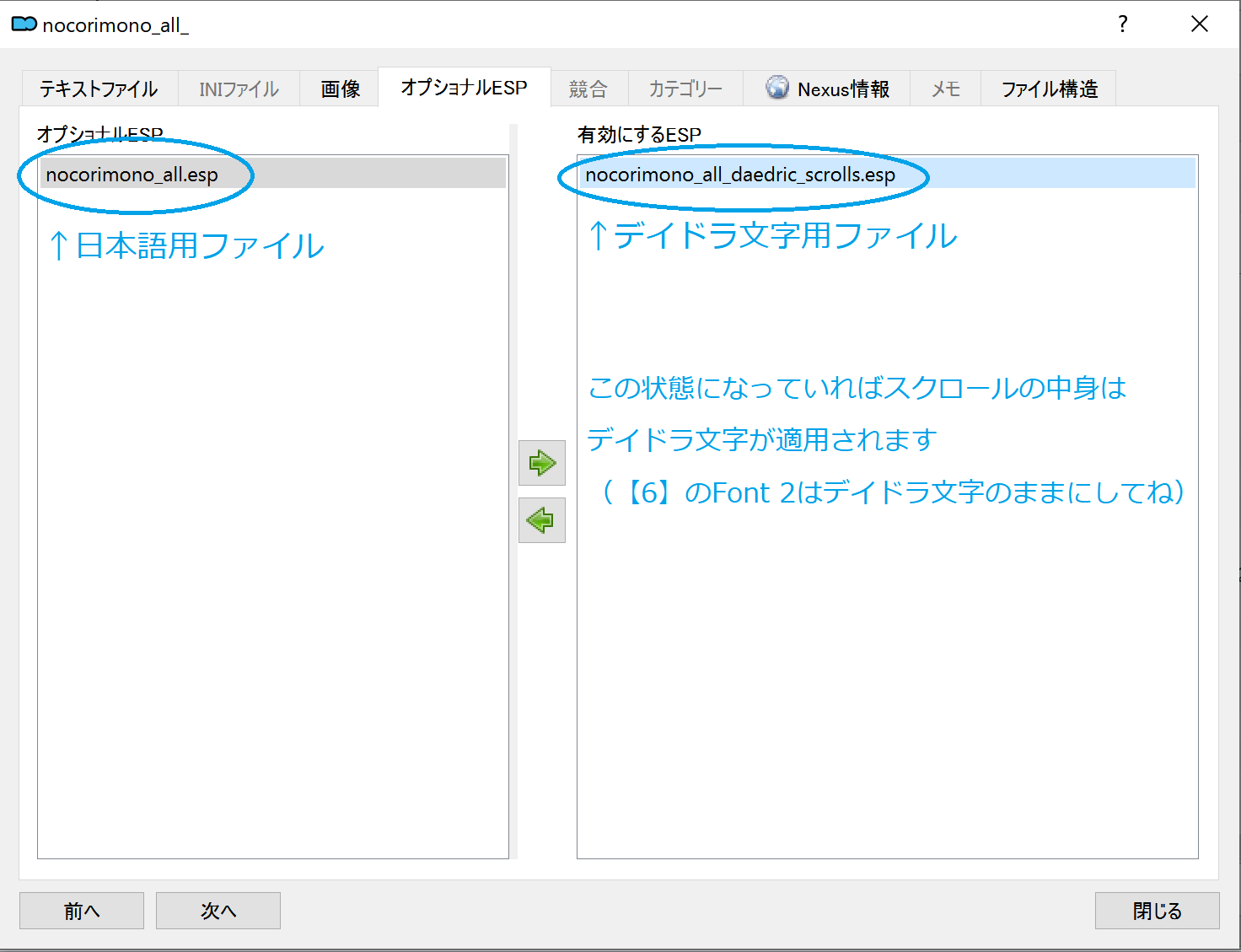Click the Nexus globe icon on tab
1241x952 pixels.
(x=776, y=88)
